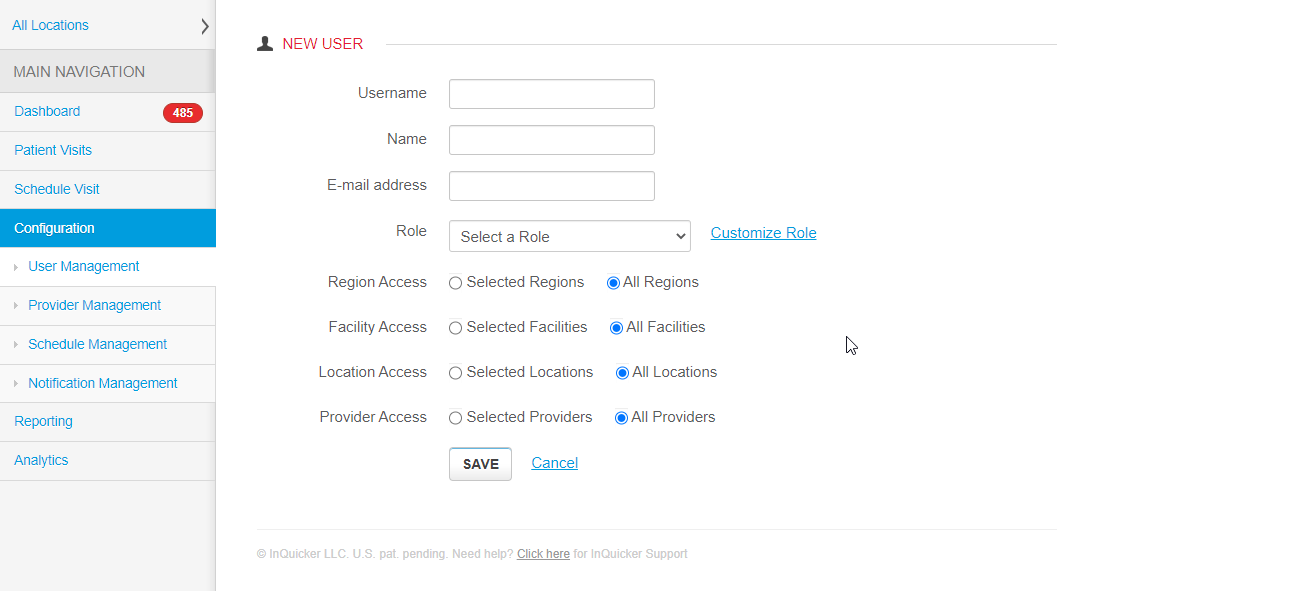
Task: Select All Regions access option
Action: [x=613, y=282]
